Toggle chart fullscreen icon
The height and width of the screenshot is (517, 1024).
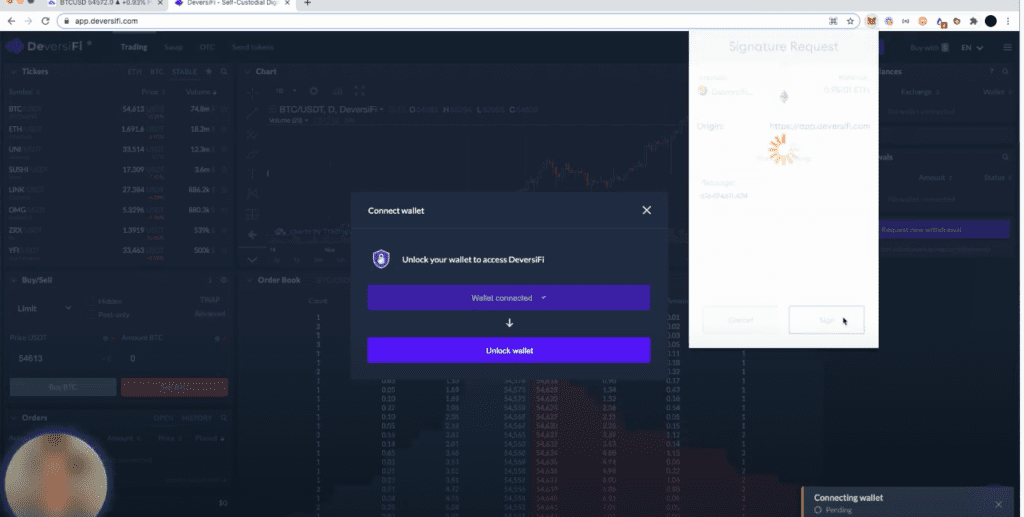[359, 91]
